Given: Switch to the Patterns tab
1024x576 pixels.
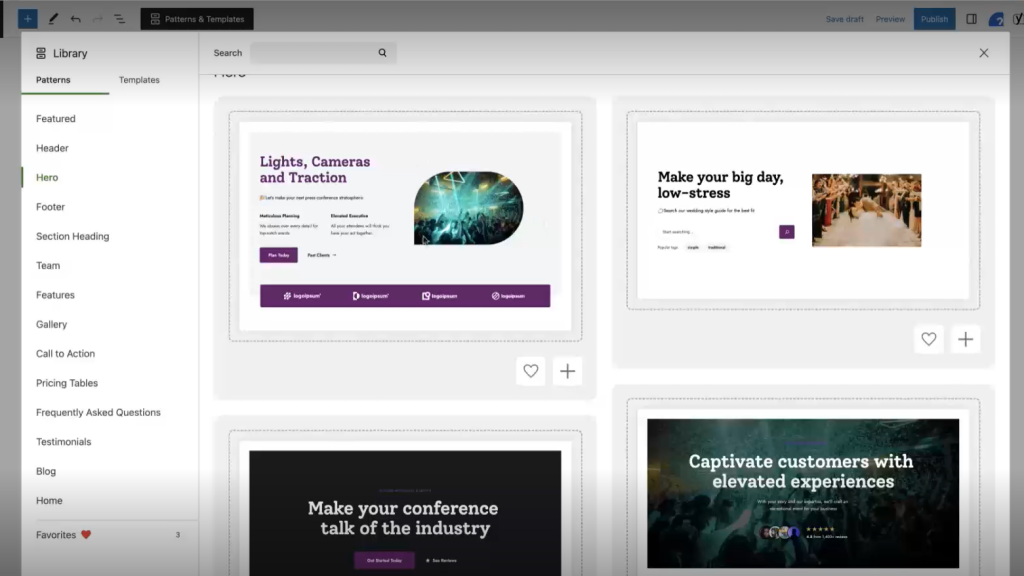Looking at the screenshot, I should pyautogui.click(x=53, y=80).
